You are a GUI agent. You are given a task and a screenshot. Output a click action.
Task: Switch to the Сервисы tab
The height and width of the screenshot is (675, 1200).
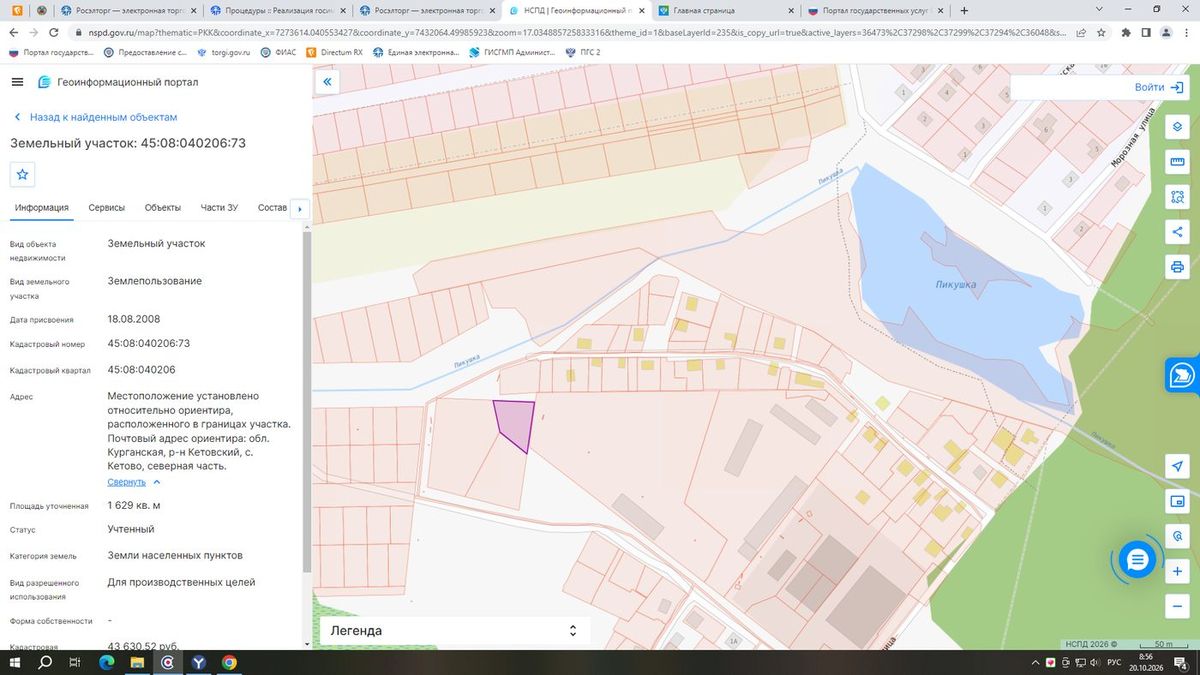107,208
